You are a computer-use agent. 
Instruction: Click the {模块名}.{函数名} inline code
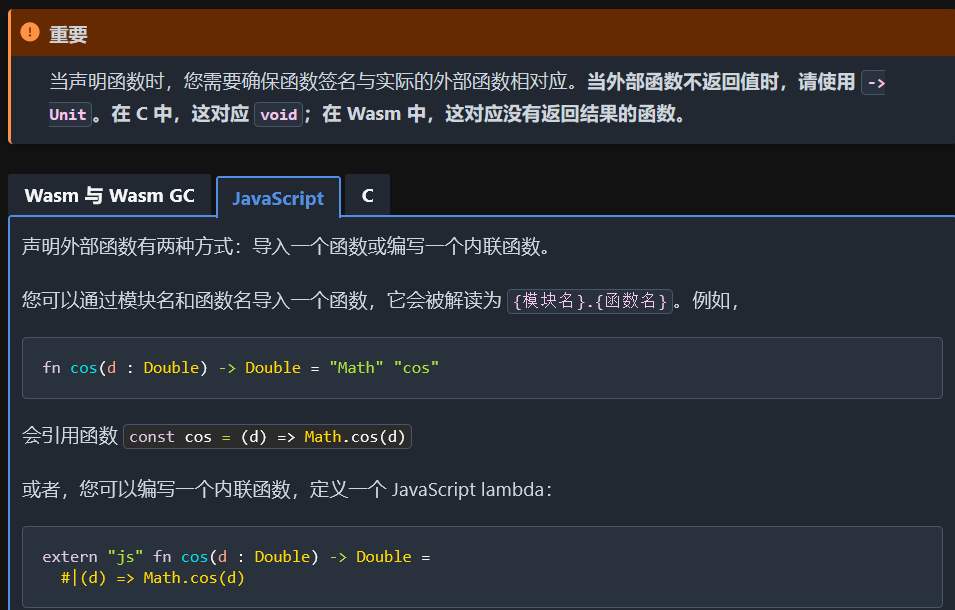click(589, 301)
